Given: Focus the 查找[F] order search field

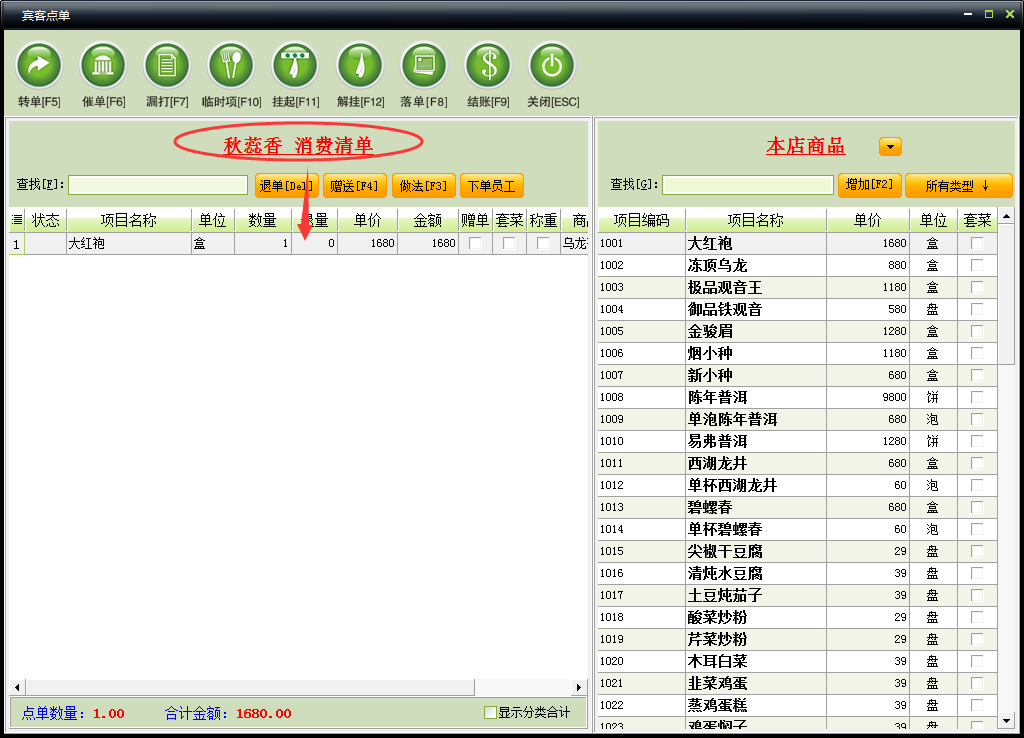Looking at the screenshot, I should pyautogui.click(x=158, y=185).
